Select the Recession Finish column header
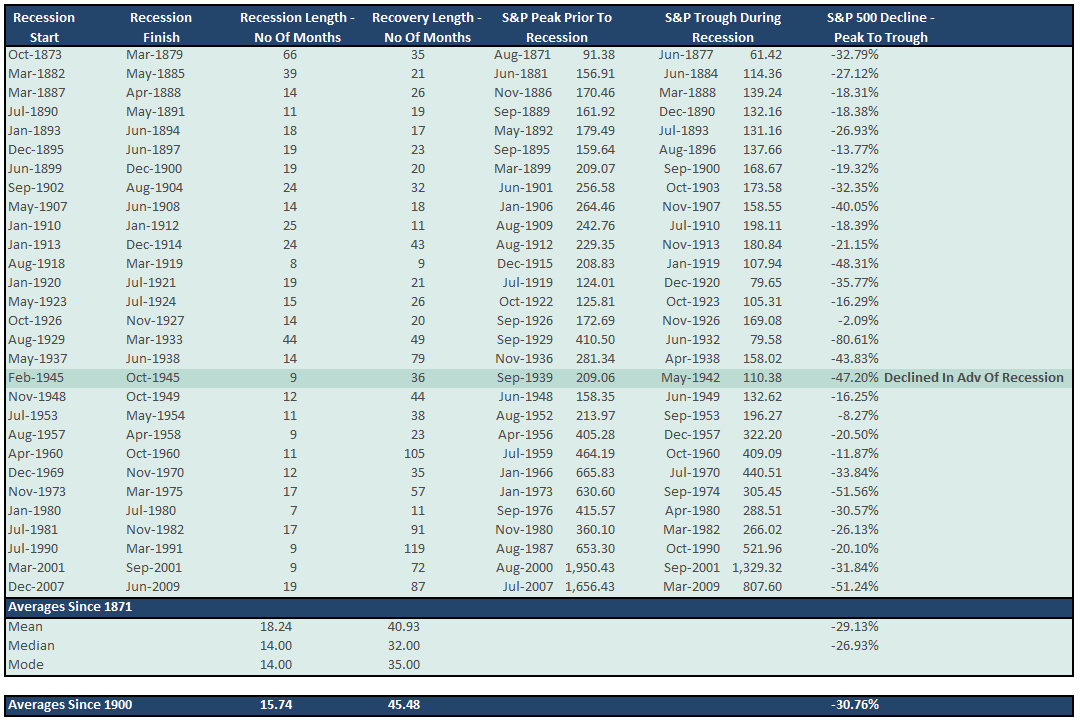Viewport: 1080px width, 721px height. (x=161, y=27)
